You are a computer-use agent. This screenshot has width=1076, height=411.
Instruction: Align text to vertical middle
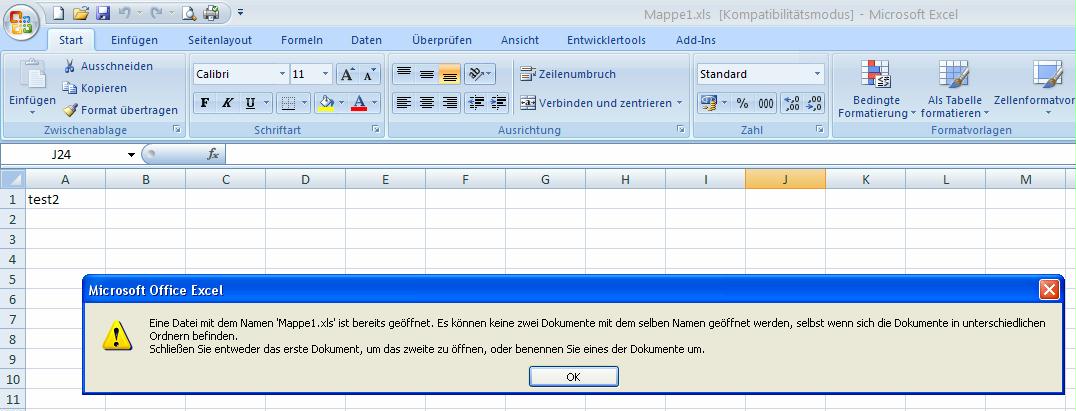(427, 73)
